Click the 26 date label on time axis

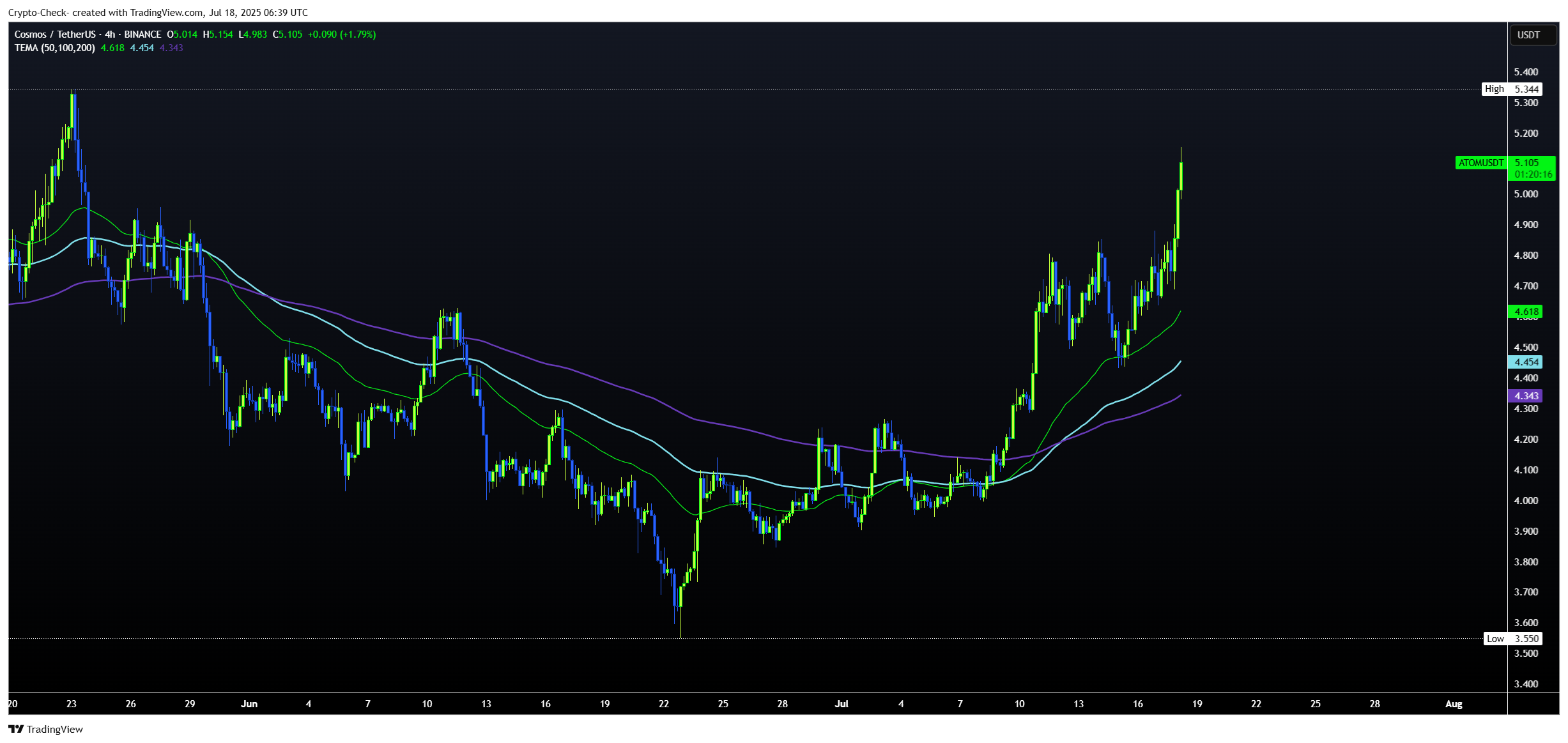coord(131,703)
